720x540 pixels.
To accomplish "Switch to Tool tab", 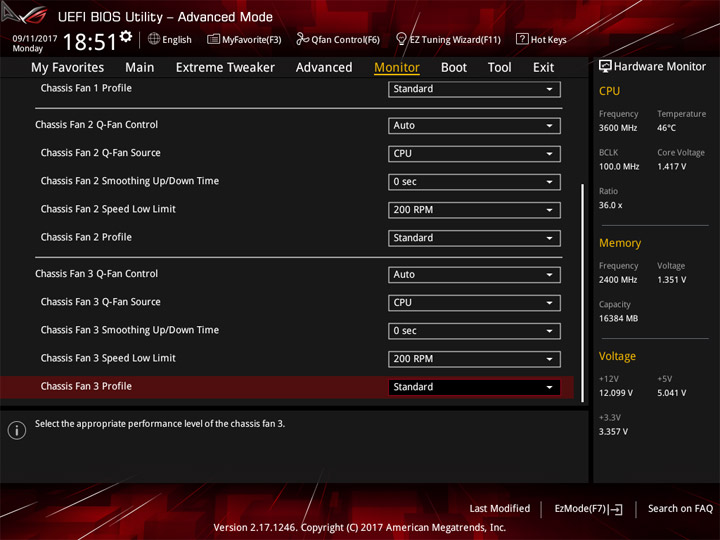I will (500, 68).
